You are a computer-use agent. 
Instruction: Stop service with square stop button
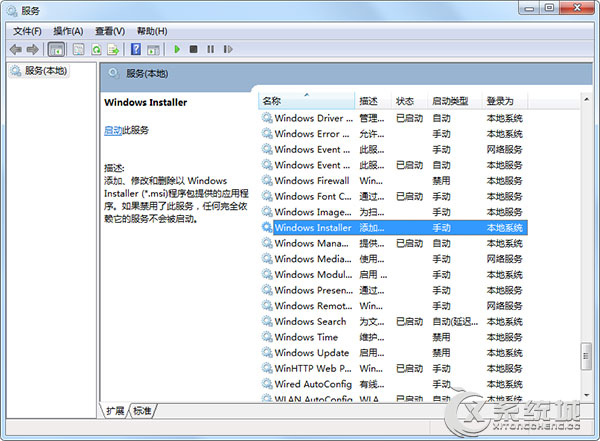point(194,49)
